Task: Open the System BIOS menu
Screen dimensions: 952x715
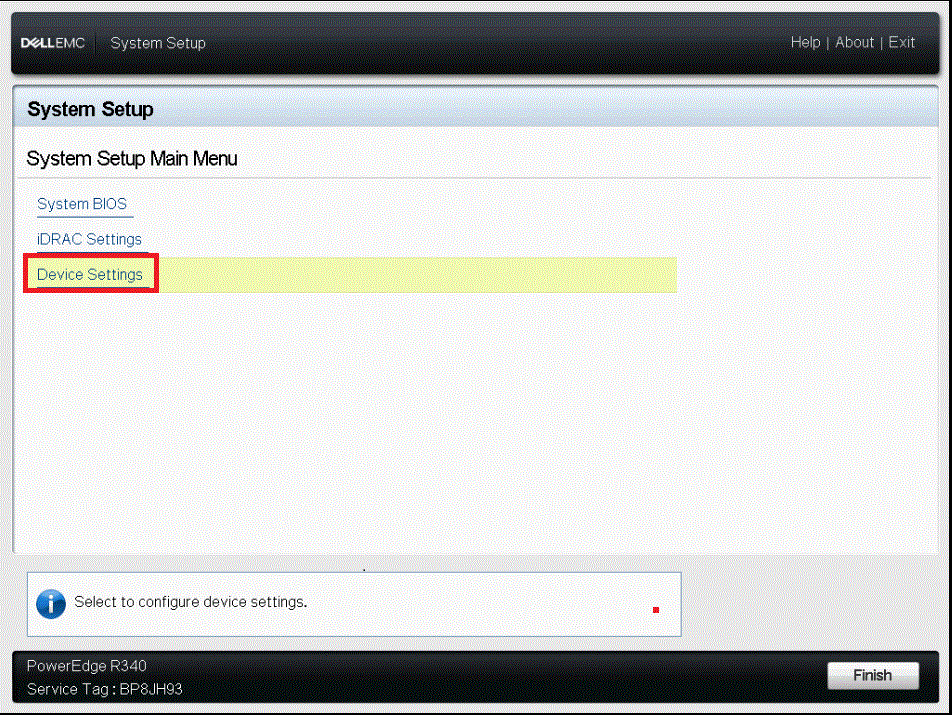Action: 82,204
